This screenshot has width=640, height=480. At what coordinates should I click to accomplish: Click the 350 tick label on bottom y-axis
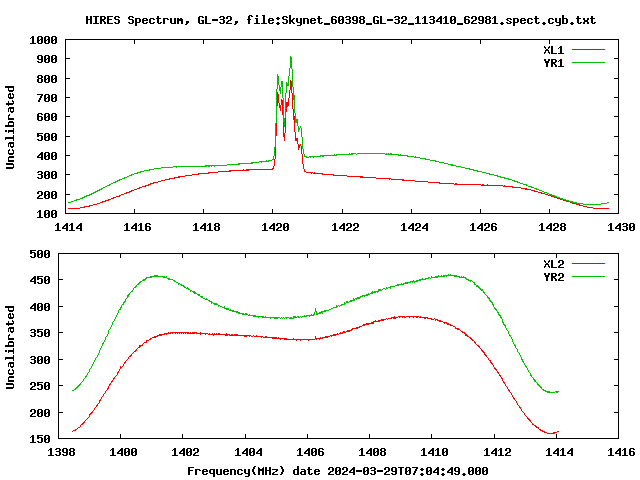click(40, 333)
